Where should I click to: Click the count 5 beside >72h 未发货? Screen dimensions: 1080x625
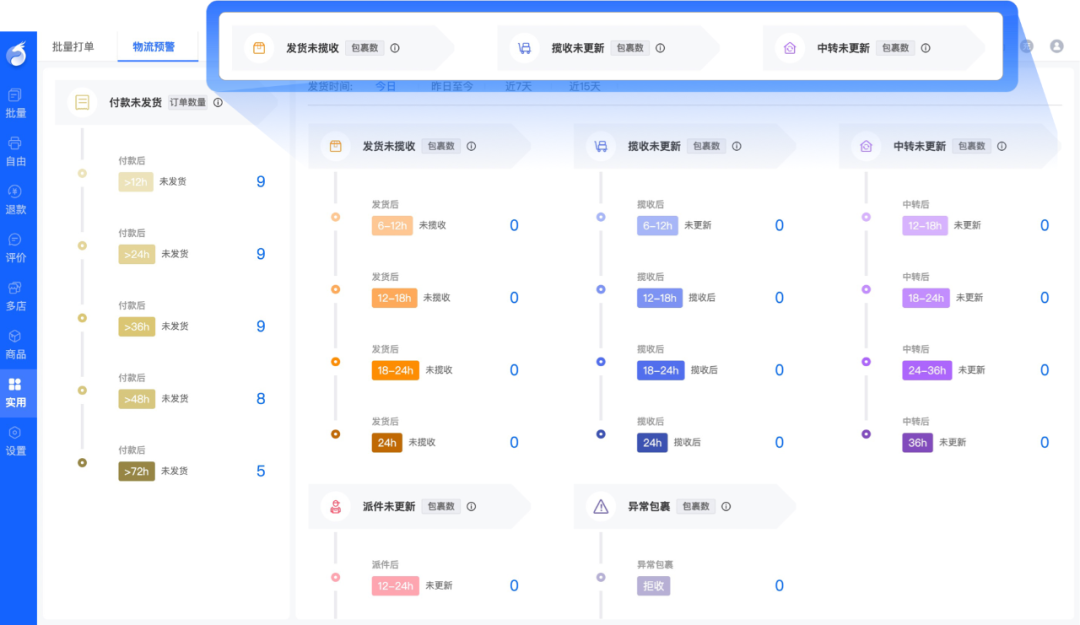click(259, 470)
